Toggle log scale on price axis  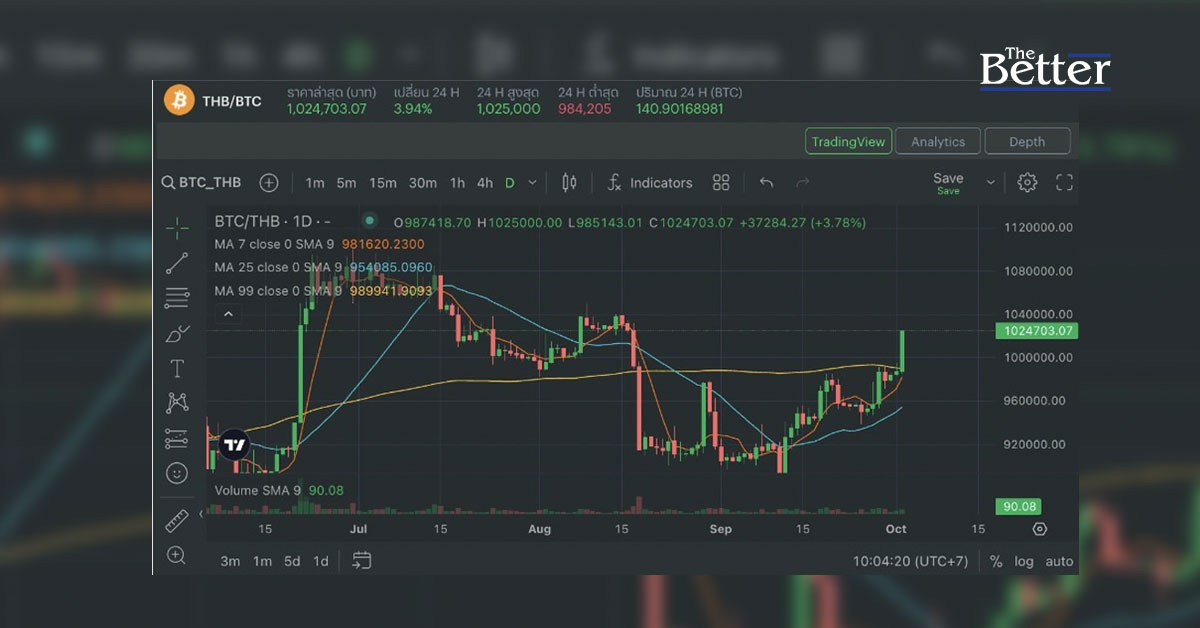[x=1024, y=561]
